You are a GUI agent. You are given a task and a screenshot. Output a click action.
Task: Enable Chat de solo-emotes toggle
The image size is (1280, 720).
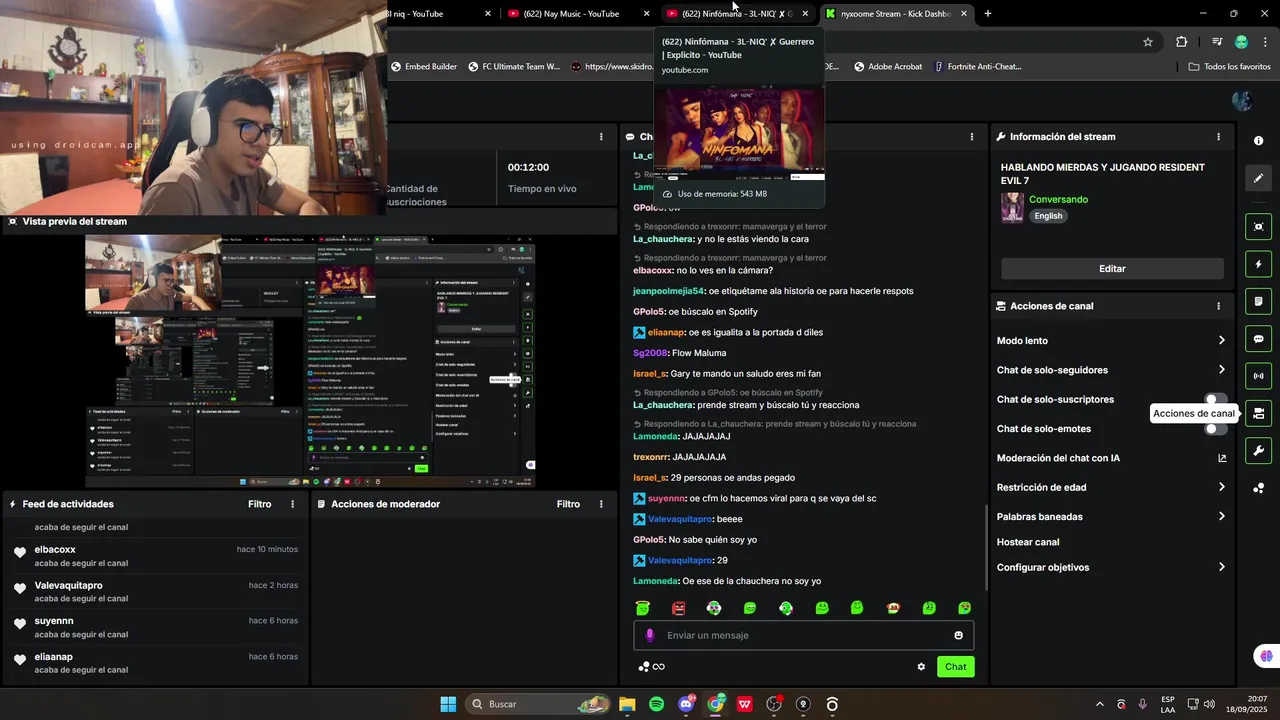1216,429
